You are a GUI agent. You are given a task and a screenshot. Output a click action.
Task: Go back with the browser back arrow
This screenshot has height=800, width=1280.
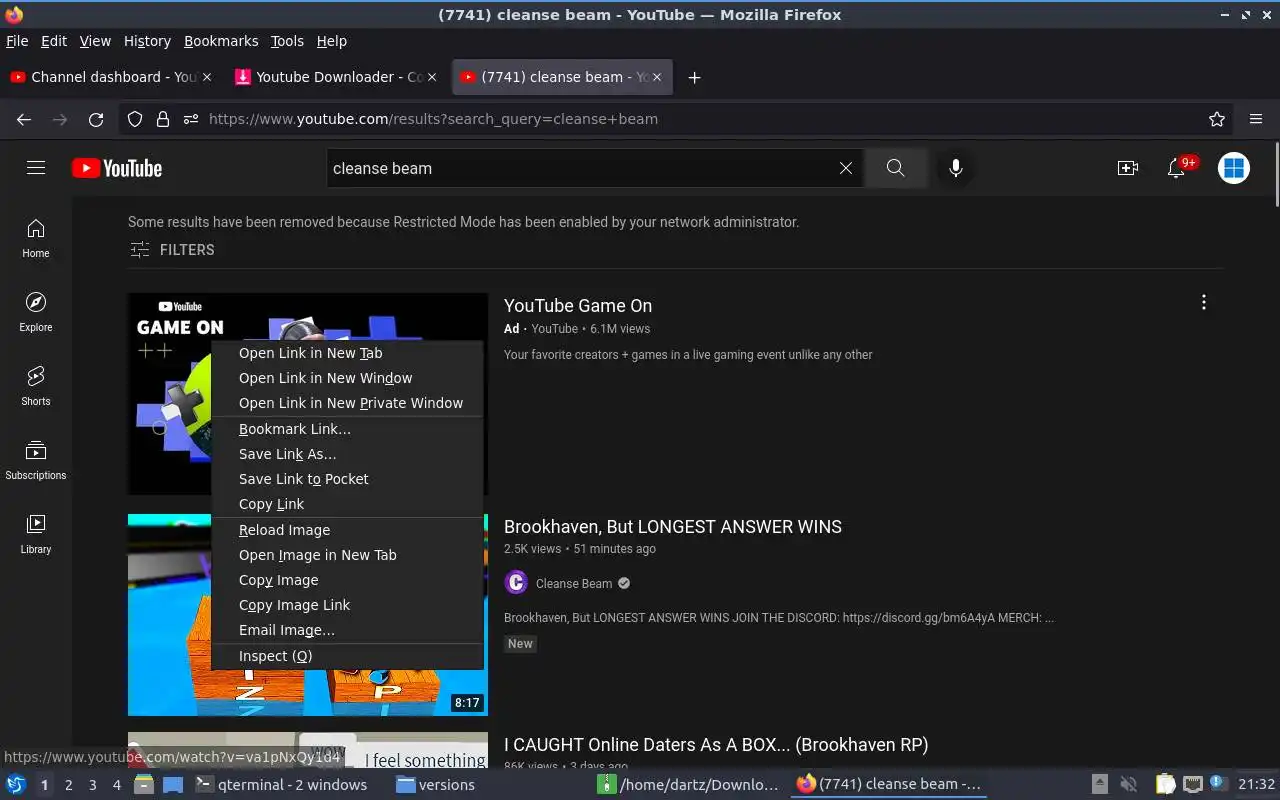pyautogui.click(x=24, y=119)
